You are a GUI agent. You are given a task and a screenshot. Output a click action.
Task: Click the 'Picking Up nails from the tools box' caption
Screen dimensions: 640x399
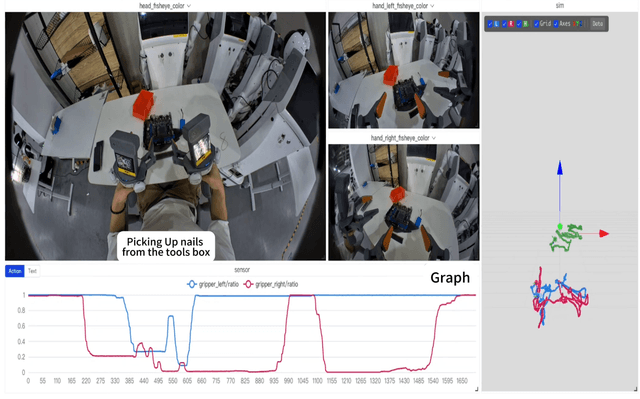[x=166, y=247]
